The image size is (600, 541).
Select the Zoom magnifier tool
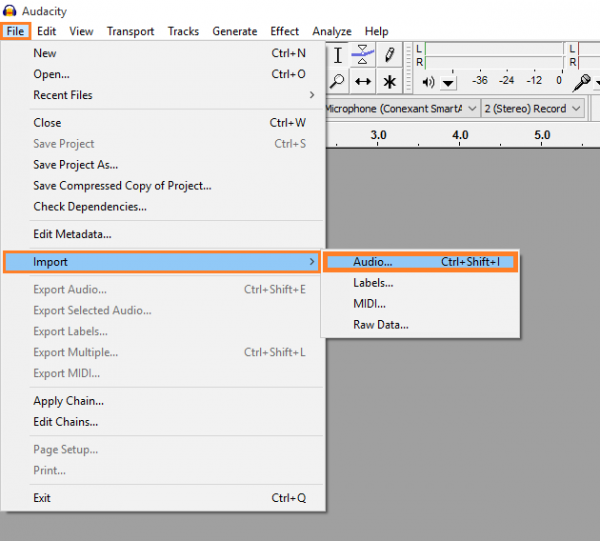[338, 81]
